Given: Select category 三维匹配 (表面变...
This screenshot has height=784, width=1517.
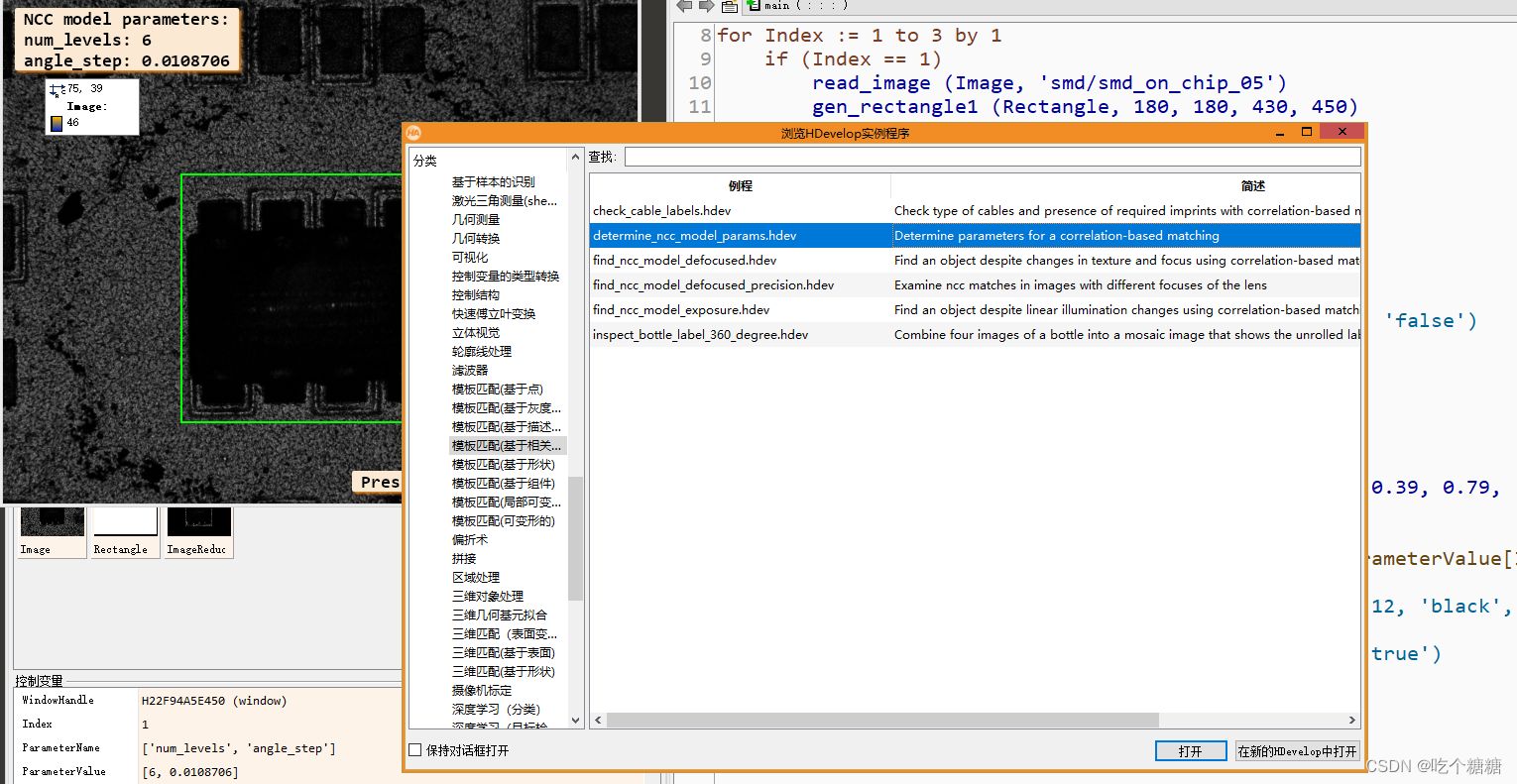Looking at the screenshot, I should [x=505, y=633].
